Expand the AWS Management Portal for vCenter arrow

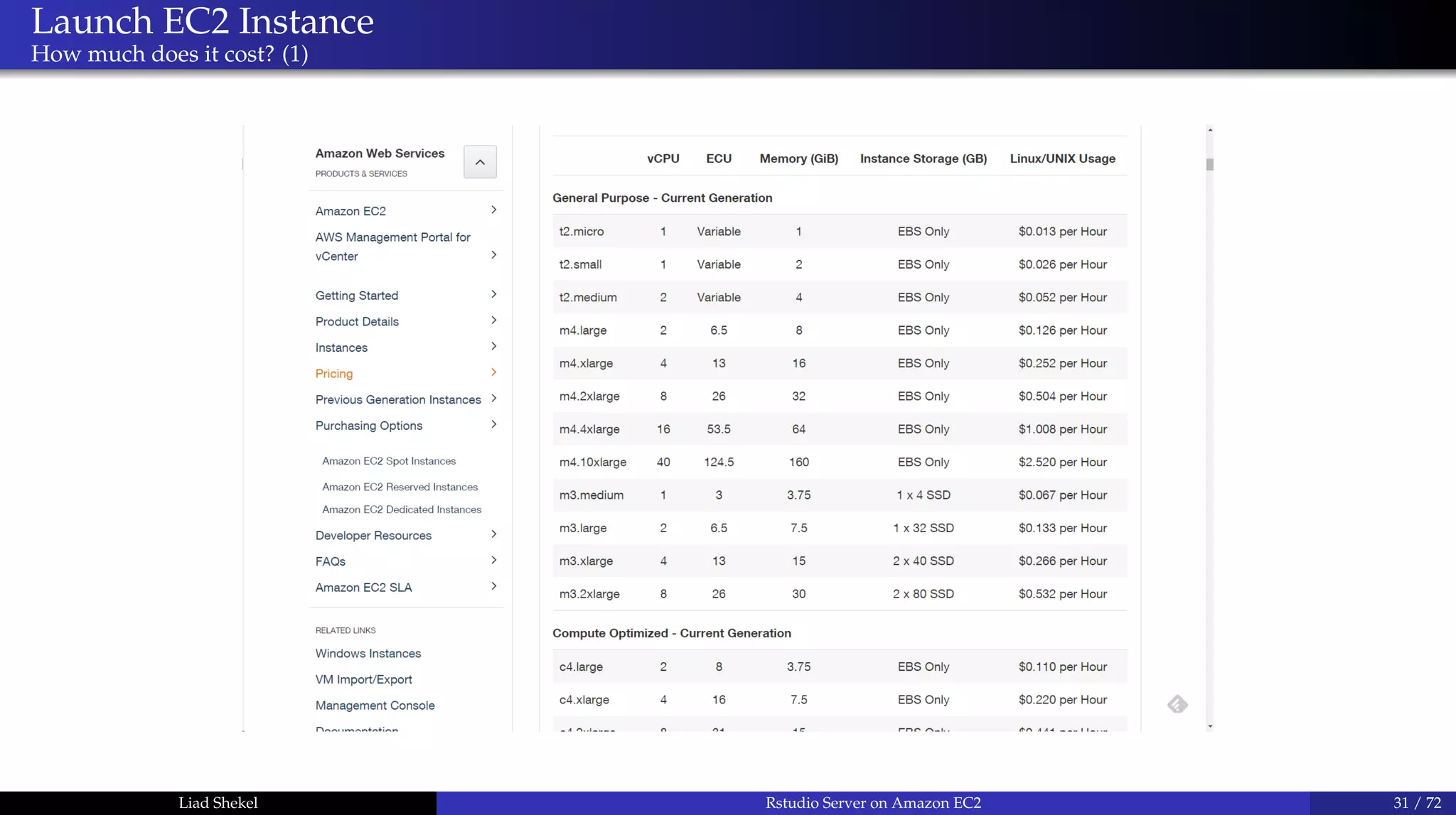click(493, 254)
